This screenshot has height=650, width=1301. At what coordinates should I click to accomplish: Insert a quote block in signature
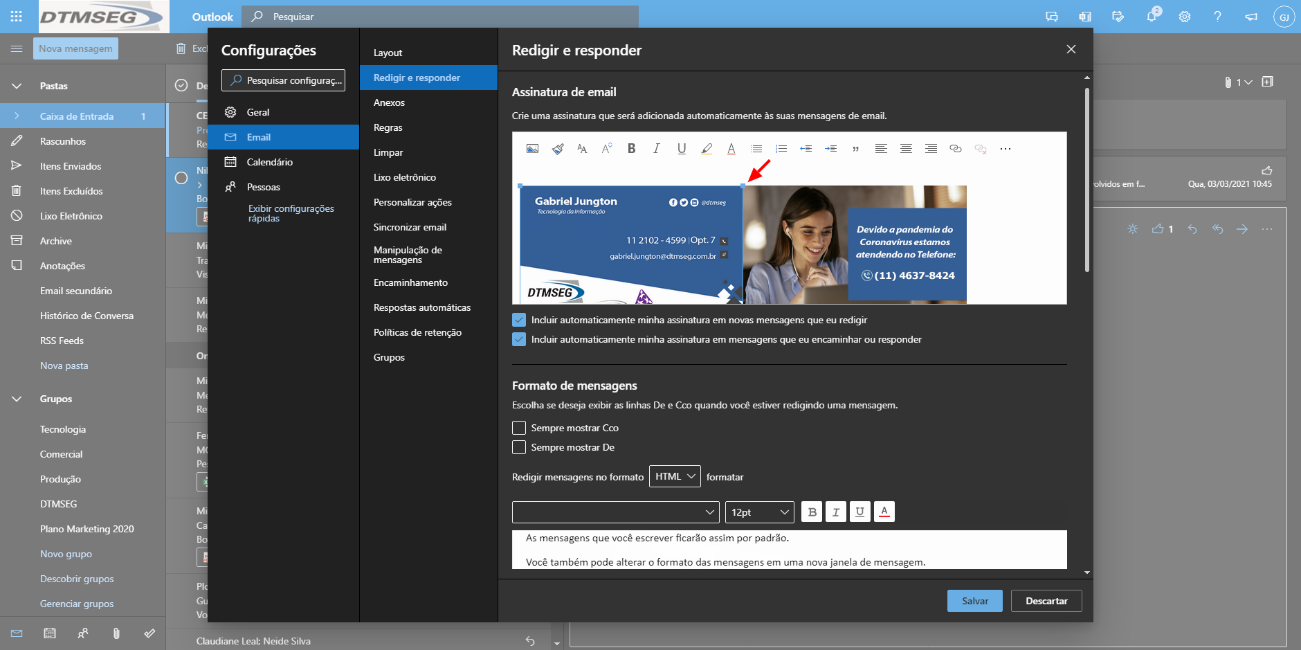click(x=856, y=148)
